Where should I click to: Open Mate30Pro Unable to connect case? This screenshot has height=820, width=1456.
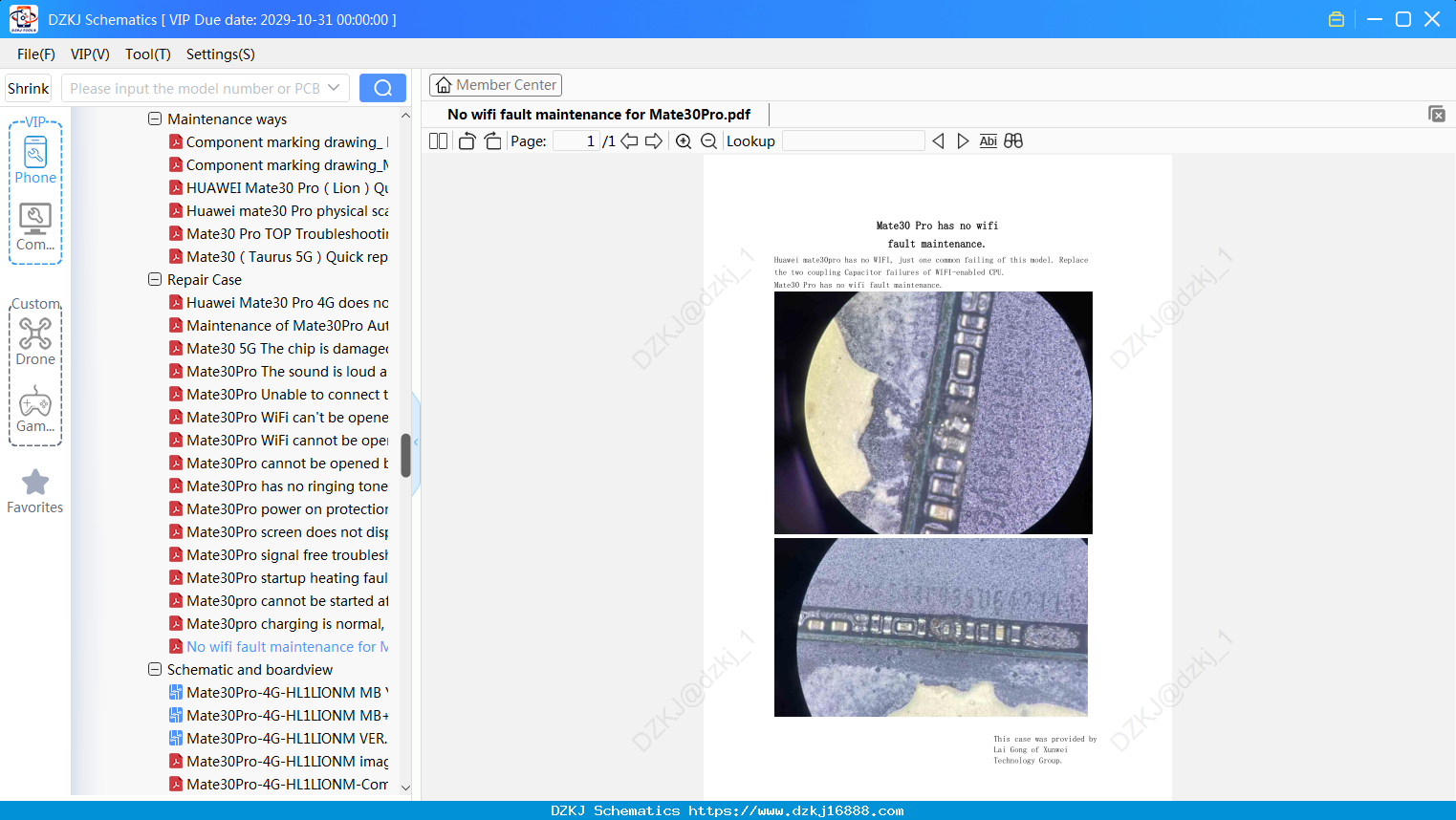278,395
